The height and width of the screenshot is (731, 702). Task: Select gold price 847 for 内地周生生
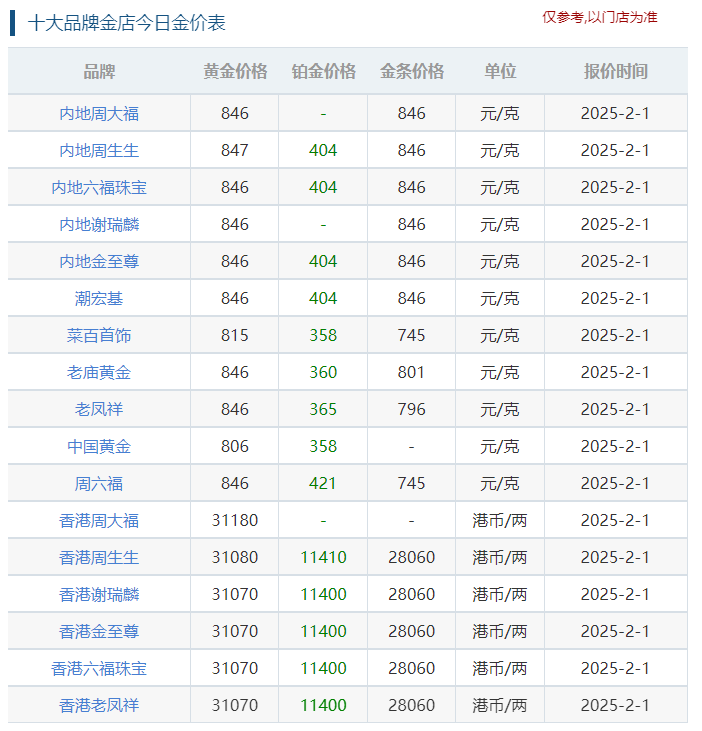coord(235,150)
